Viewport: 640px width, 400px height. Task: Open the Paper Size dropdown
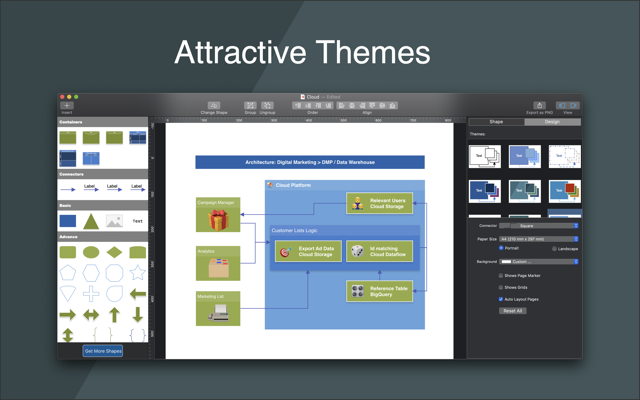[x=539, y=239]
